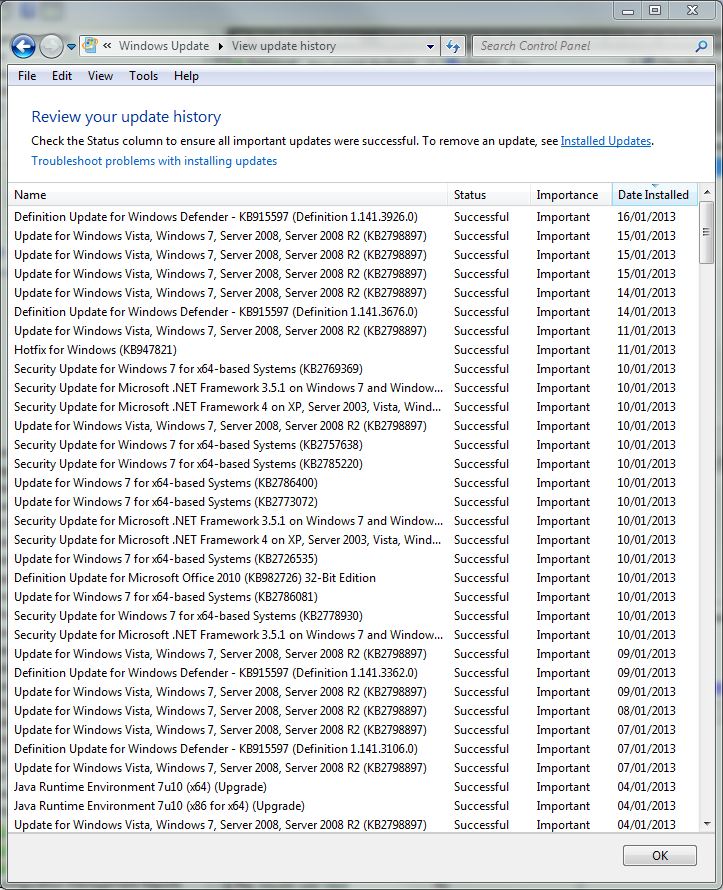Screen dimensions: 723x890
Task: Select Security Update row KB2785220
Action: tap(352, 464)
